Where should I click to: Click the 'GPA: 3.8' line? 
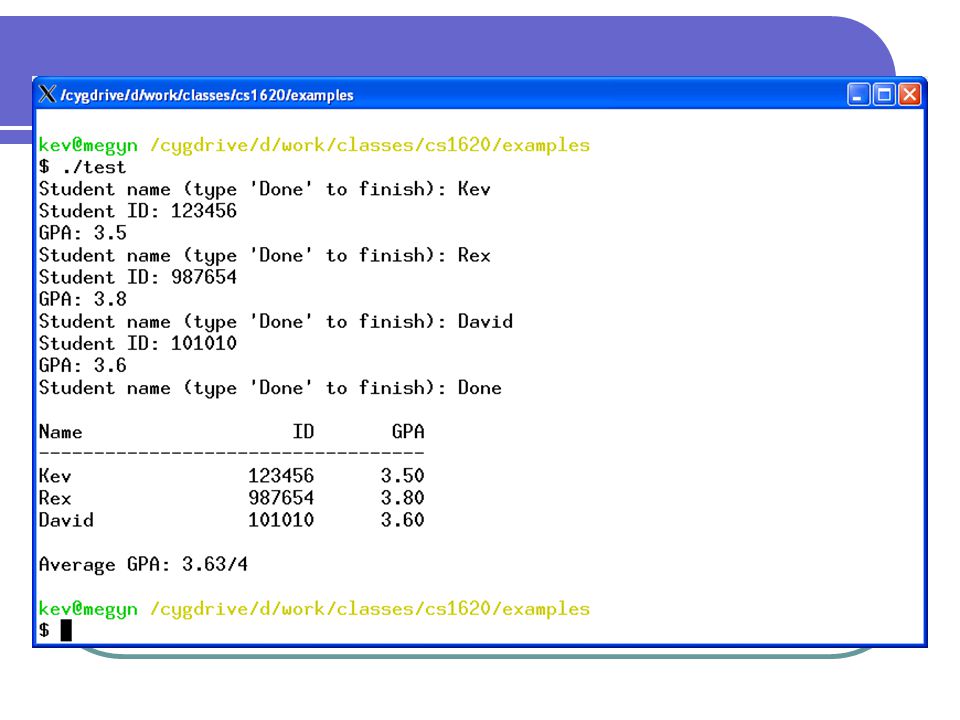click(x=83, y=299)
